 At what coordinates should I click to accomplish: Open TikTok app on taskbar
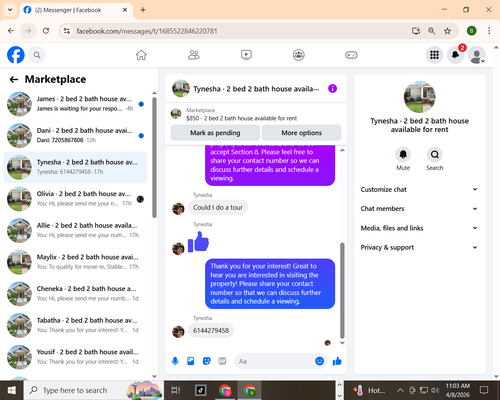(x=200, y=390)
